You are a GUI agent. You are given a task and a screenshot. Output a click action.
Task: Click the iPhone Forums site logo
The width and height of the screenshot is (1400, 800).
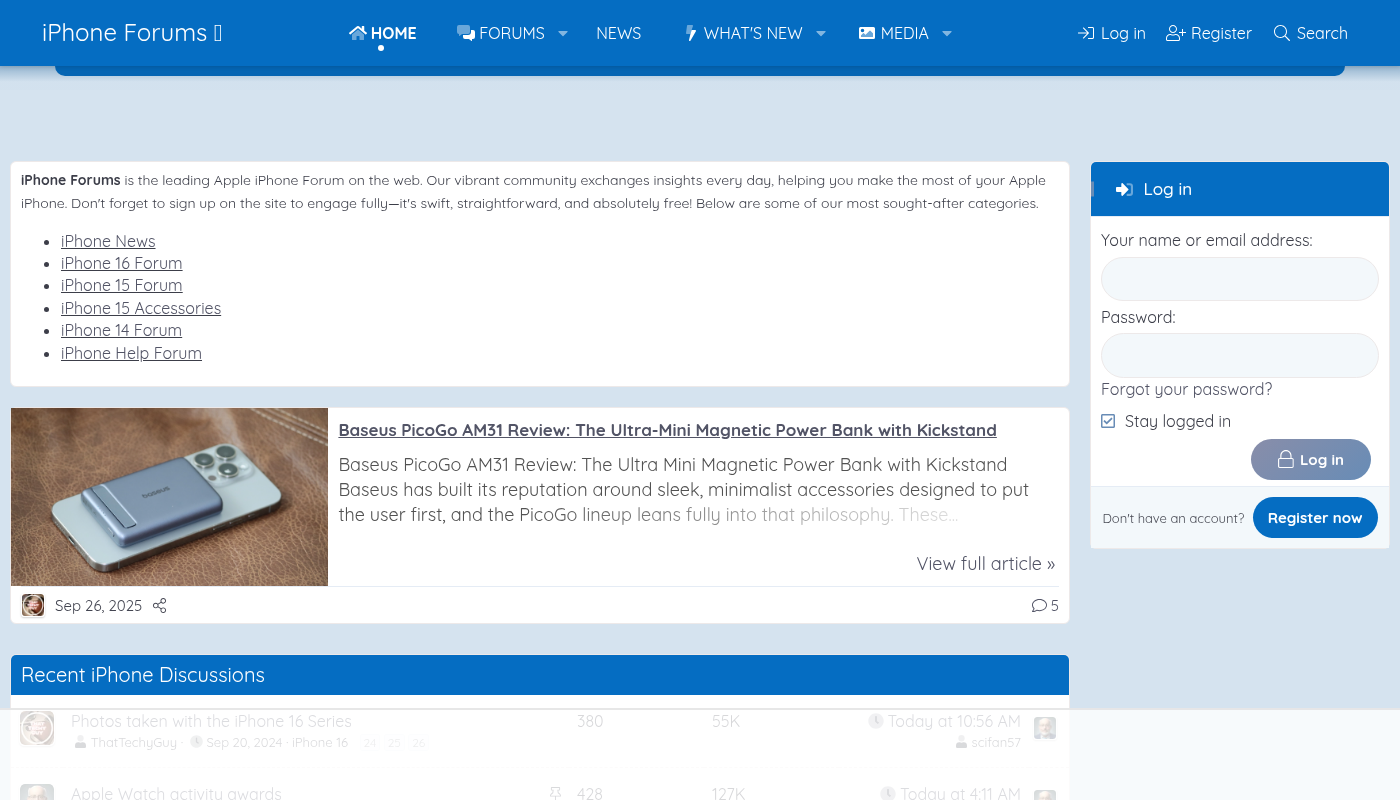131,33
